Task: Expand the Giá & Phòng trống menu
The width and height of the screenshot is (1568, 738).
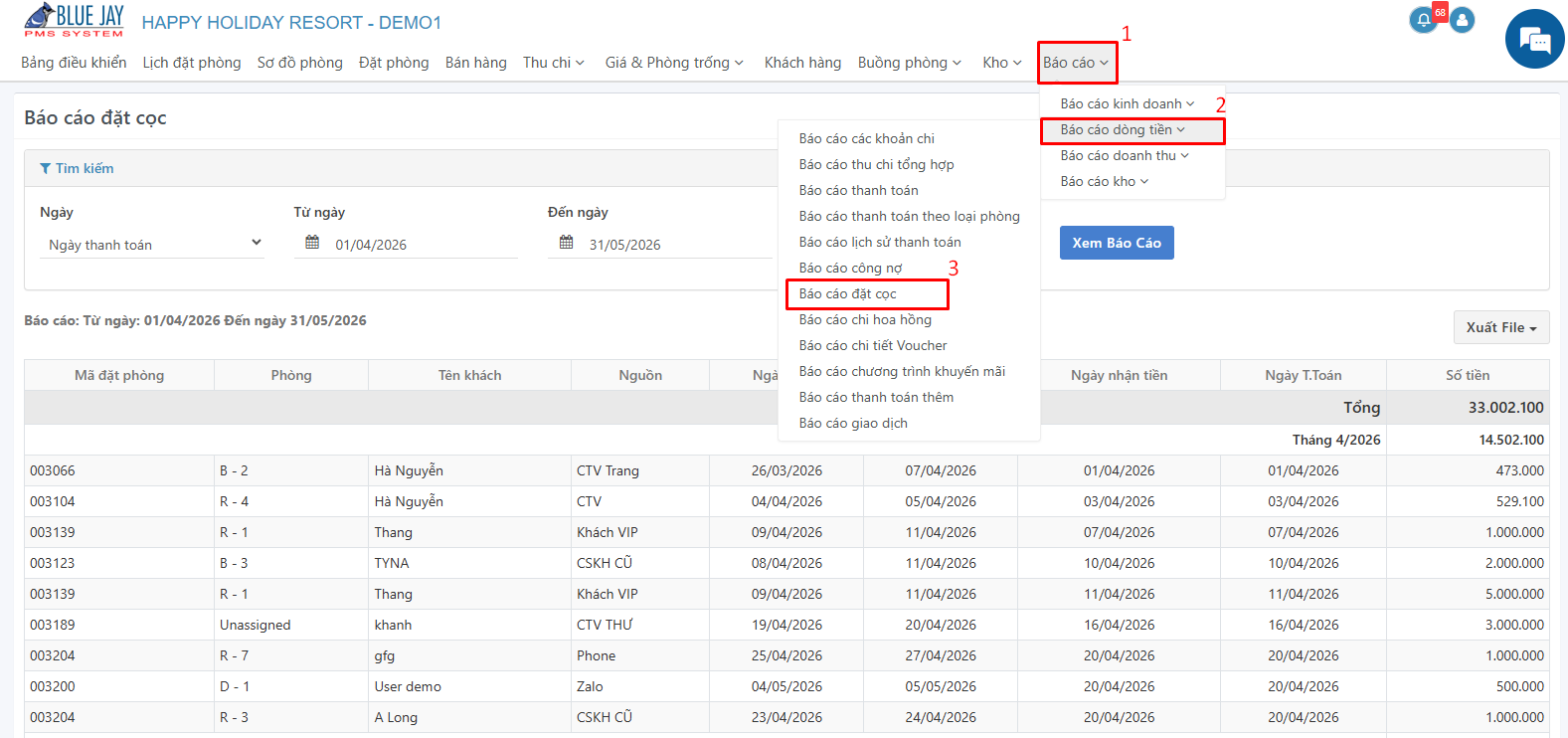Action: coord(674,63)
